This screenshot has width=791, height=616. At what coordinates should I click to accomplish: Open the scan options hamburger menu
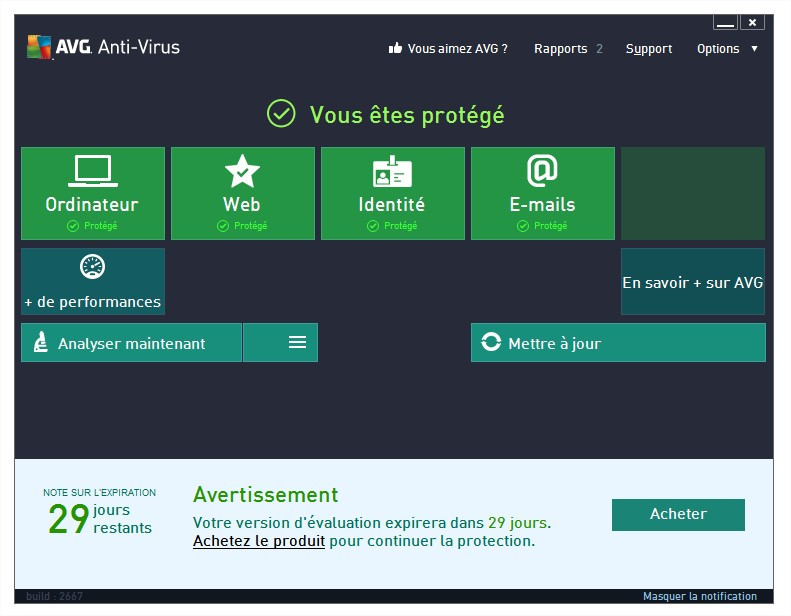tap(297, 342)
